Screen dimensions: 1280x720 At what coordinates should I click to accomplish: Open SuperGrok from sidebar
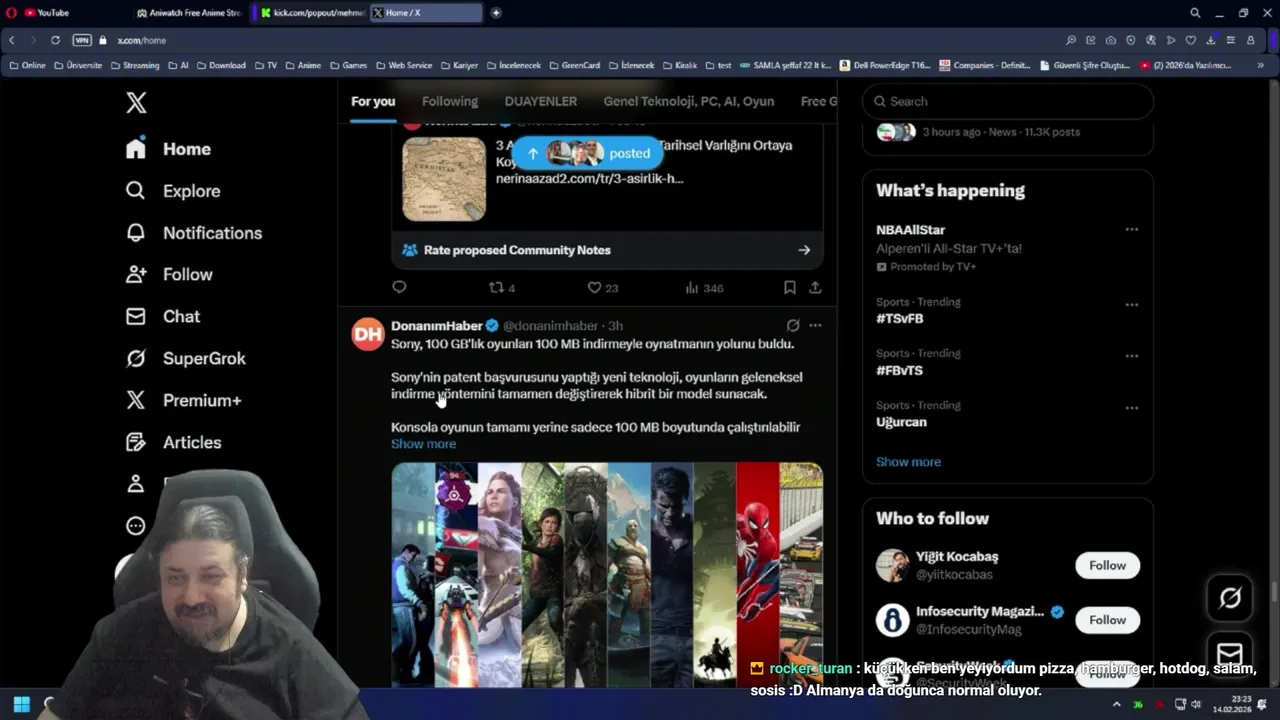185,358
